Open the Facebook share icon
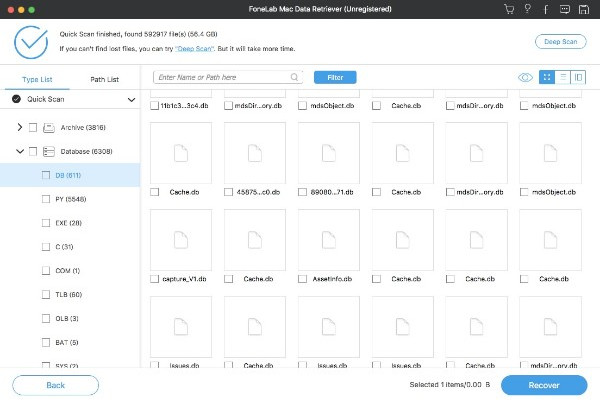Image resolution: width=600 pixels, height=403 pixels. click(x=547, y=10)
